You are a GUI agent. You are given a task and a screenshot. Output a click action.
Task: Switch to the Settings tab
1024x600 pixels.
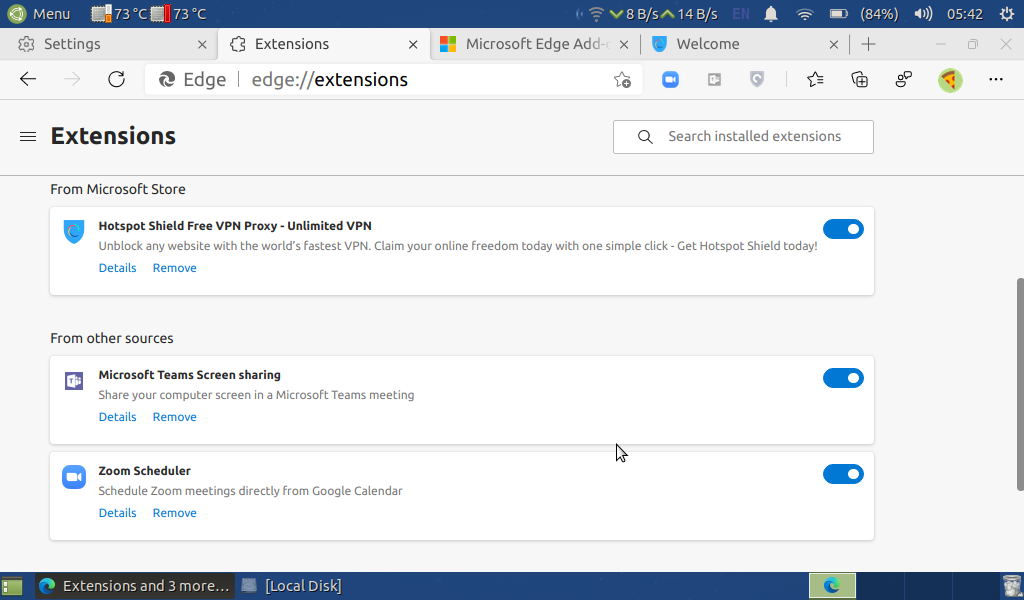click(x=108, y=44)
